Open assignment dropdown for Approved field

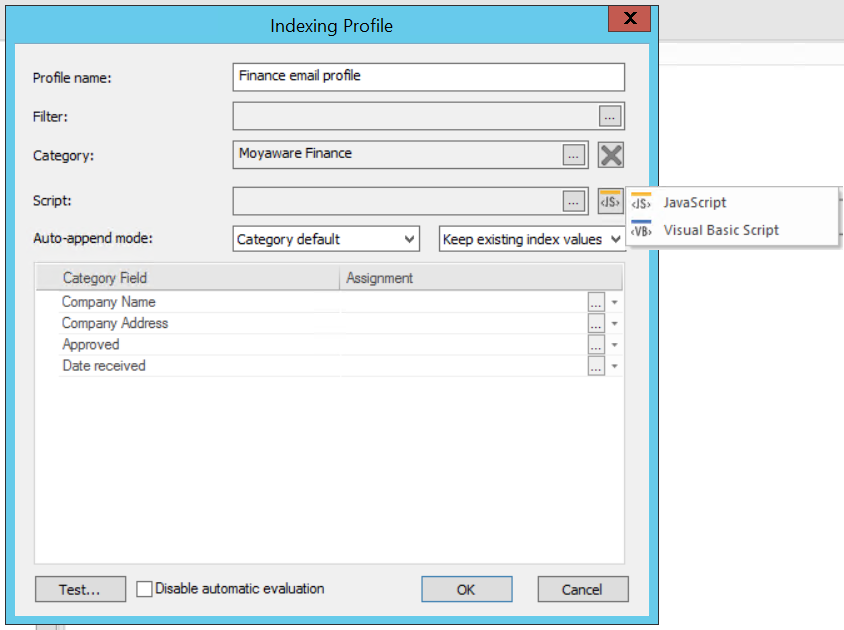[x=613, y=345]
